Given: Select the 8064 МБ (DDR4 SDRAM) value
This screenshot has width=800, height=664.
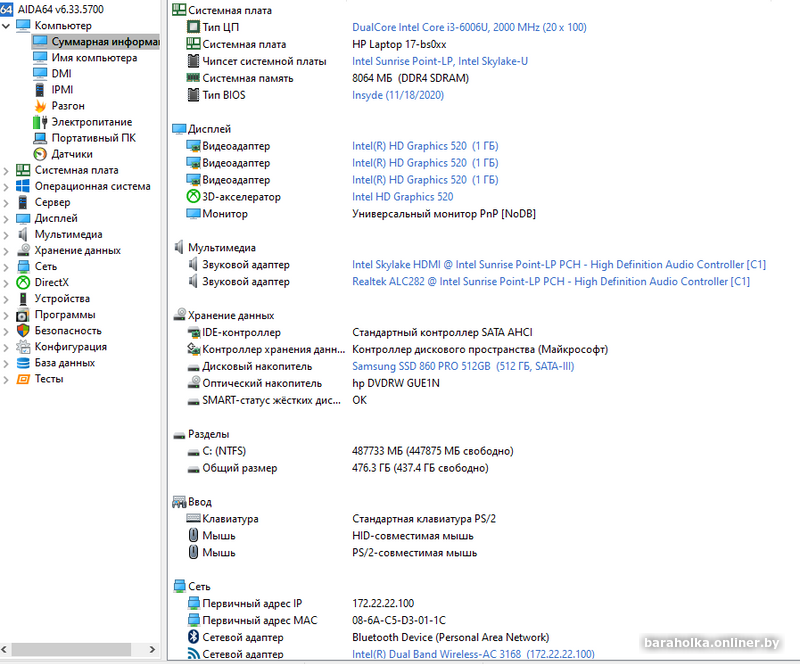Looking at the screenshot, I should [410, 79].
